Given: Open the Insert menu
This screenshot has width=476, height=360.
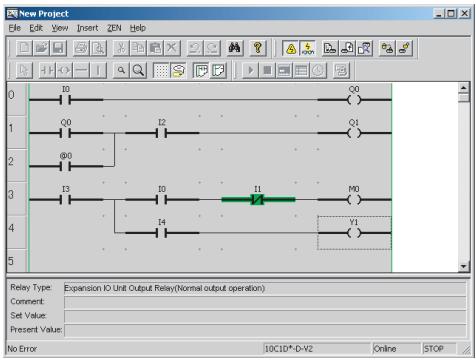Looking at the screenshot, I should 88,28.
